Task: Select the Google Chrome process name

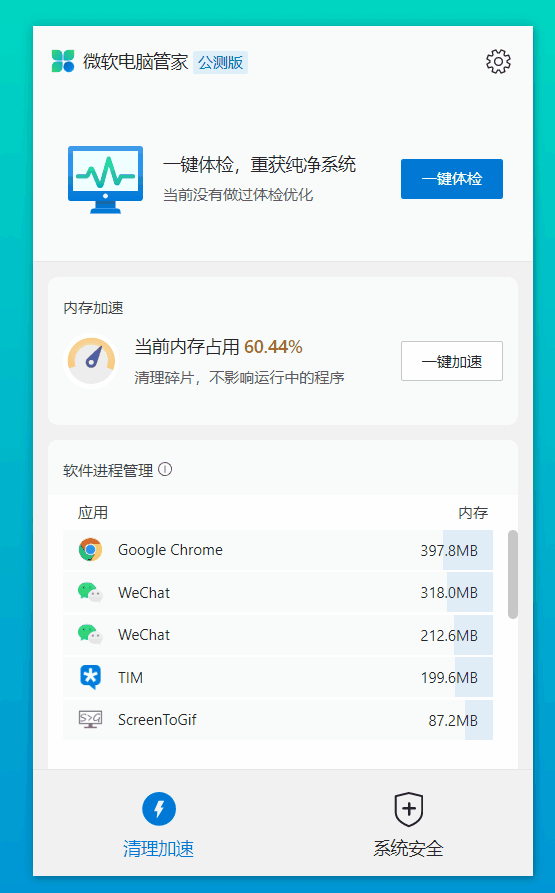Action: click(x=170, y=550)
